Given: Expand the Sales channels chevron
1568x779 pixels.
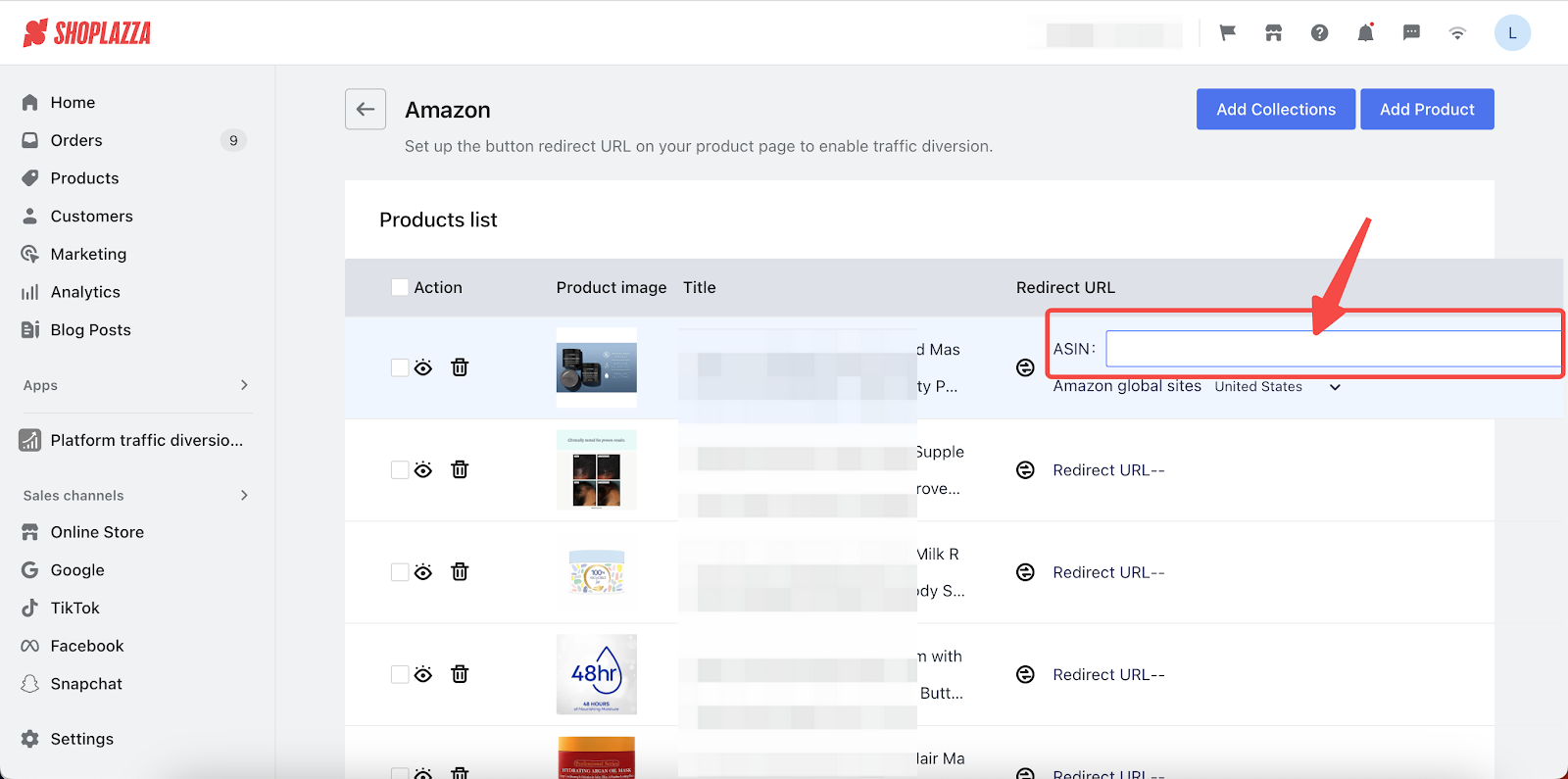Looking at the screenshot, I should (x=244, y=495).
